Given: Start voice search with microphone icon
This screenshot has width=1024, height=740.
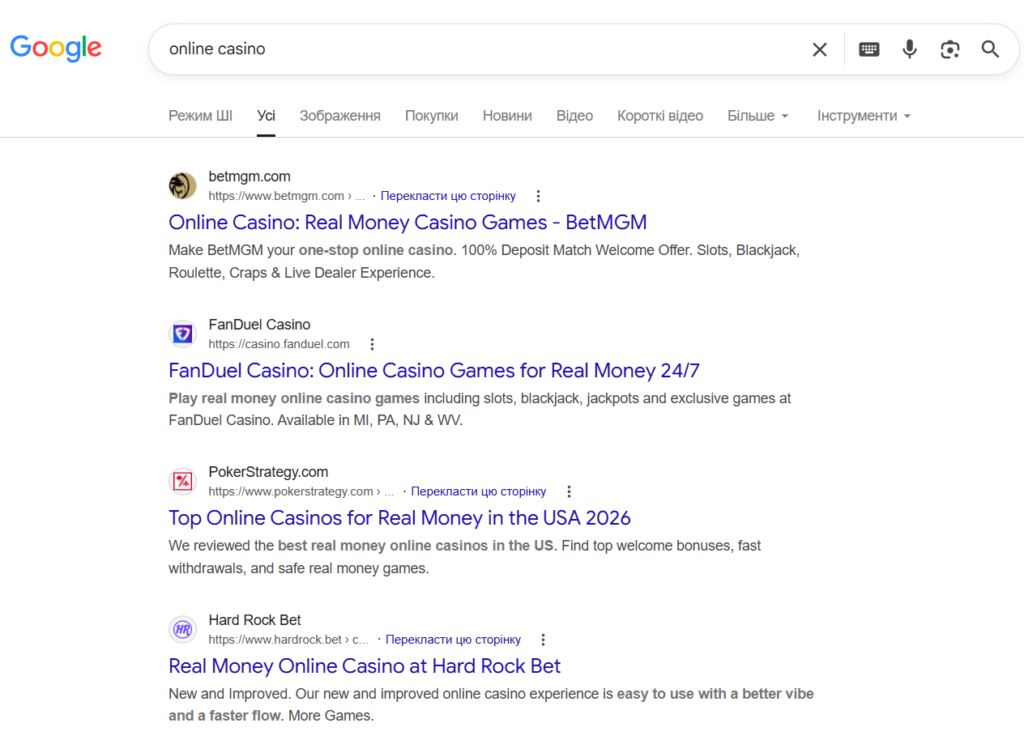Looking at the screenshot, I should coord(909,49).
